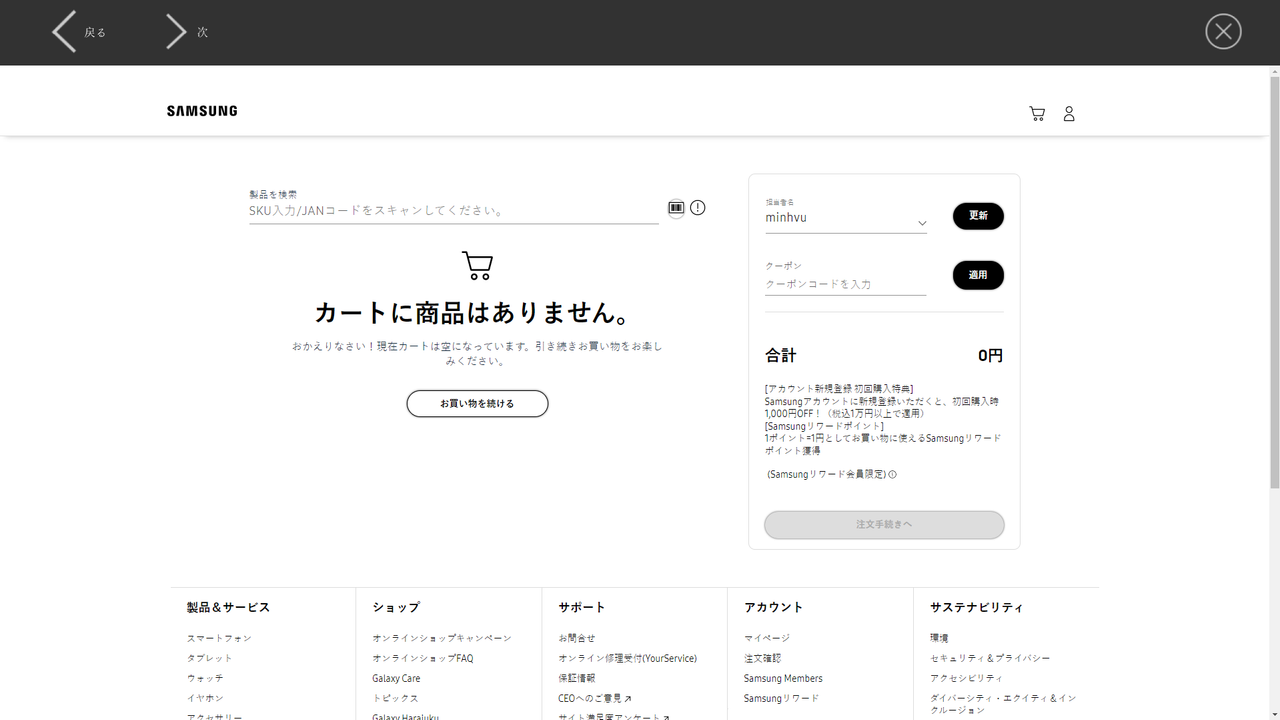Expand the minhvu staff name dropdown

point(846,218)
